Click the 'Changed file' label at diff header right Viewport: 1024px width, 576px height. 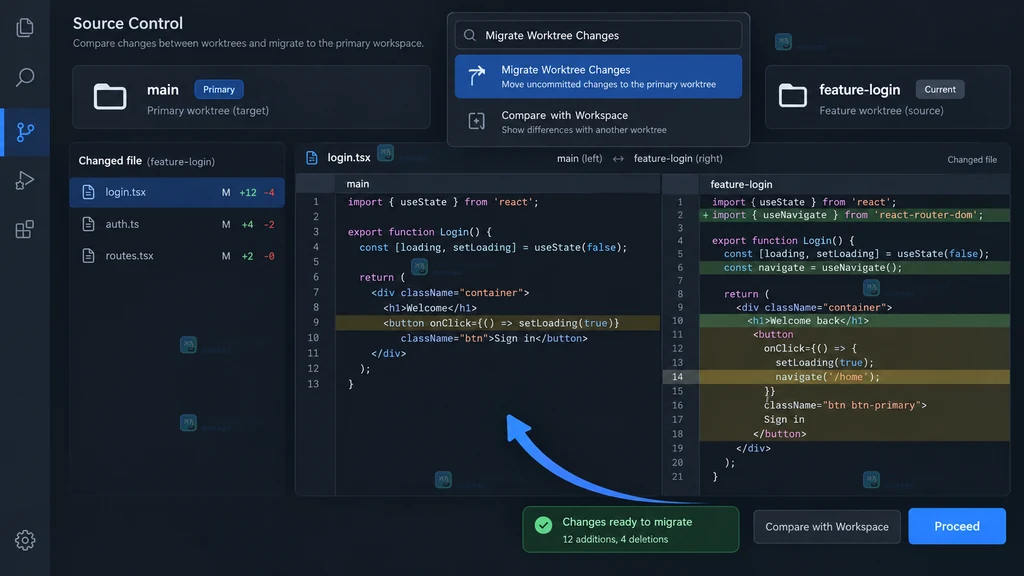[x=972, y=159]
